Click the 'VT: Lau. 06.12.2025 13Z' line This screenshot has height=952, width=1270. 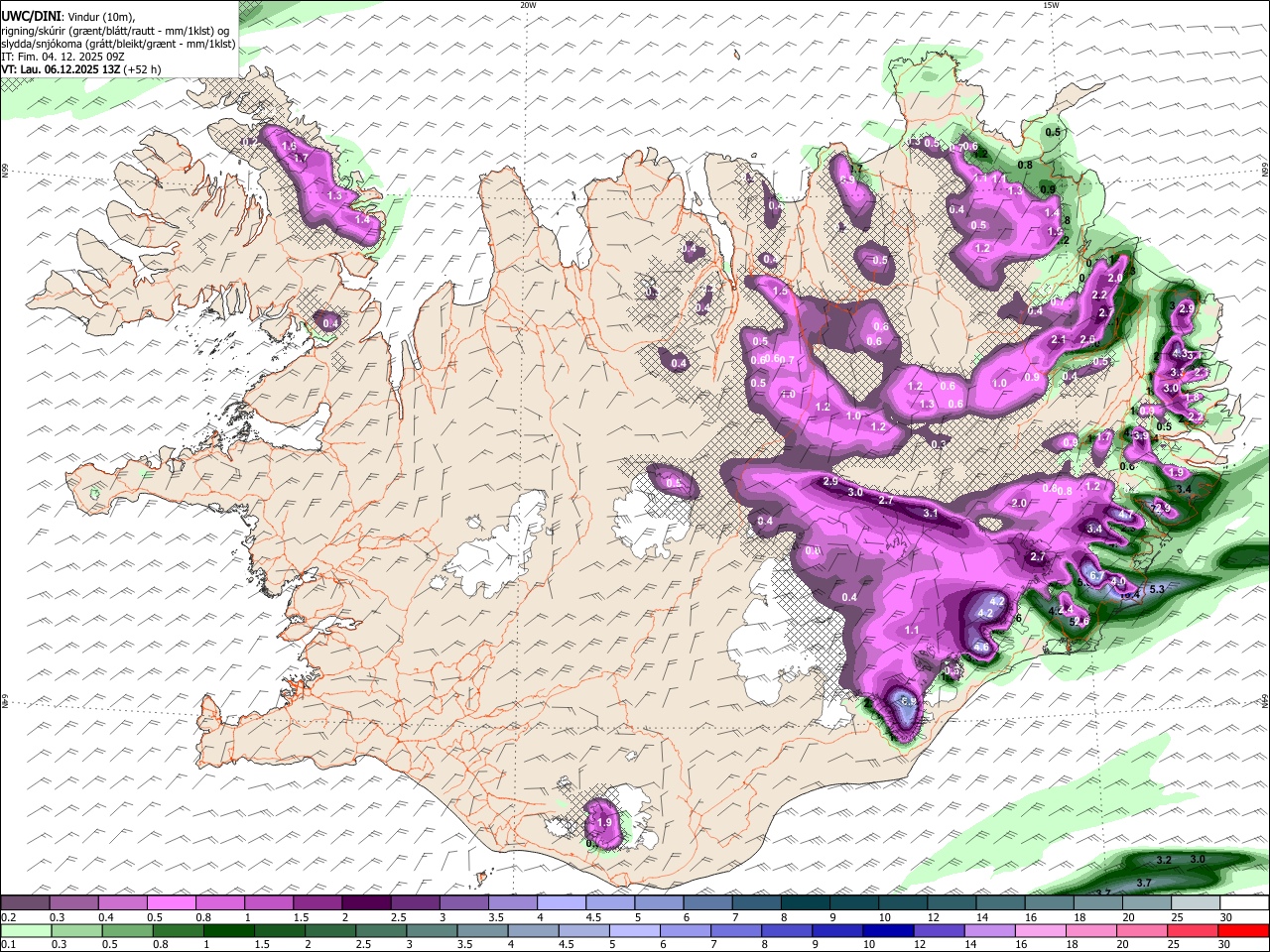click(81, 69)
